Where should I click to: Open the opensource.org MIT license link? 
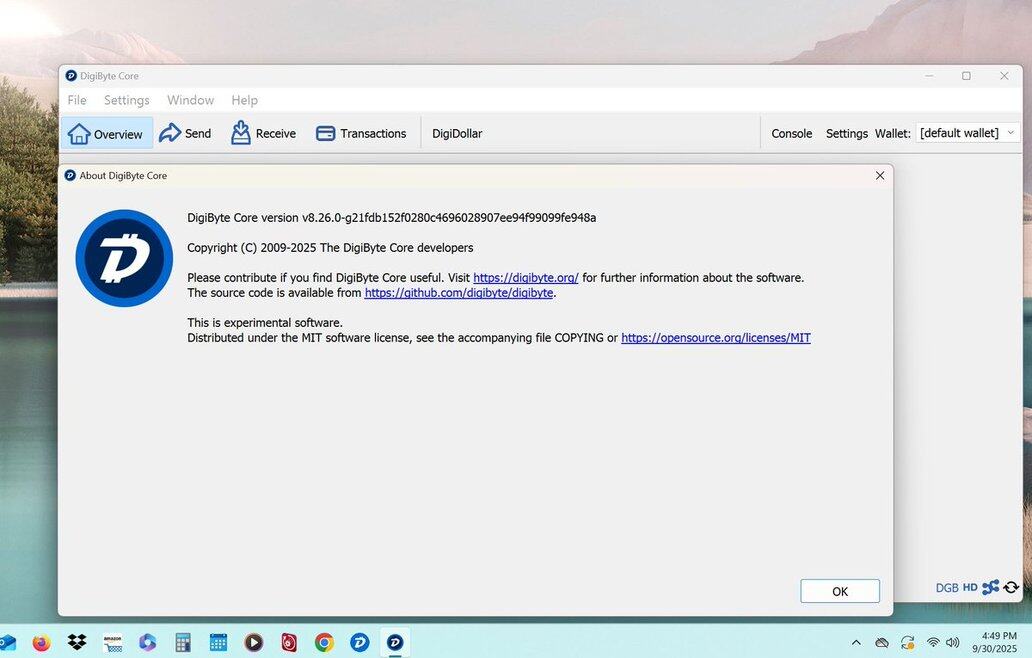click(716, 338)
